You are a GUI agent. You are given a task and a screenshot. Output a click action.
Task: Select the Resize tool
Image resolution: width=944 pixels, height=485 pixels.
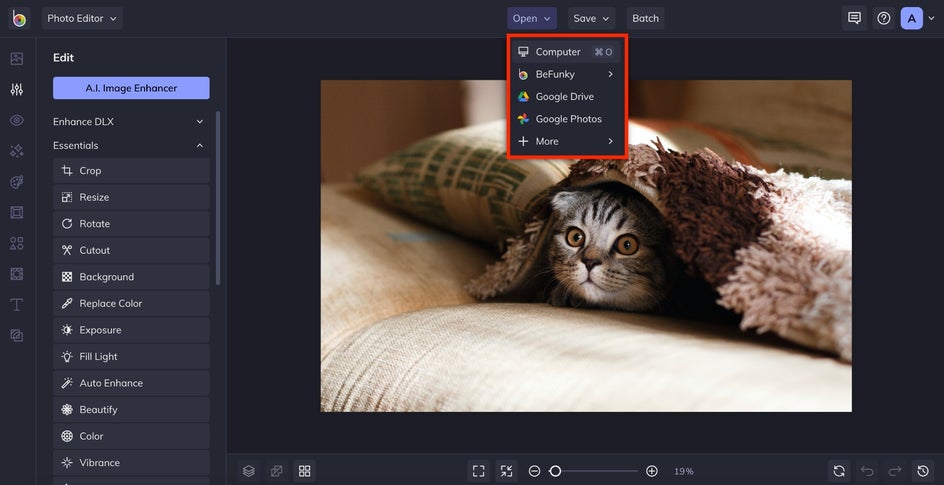coord(131,197)
